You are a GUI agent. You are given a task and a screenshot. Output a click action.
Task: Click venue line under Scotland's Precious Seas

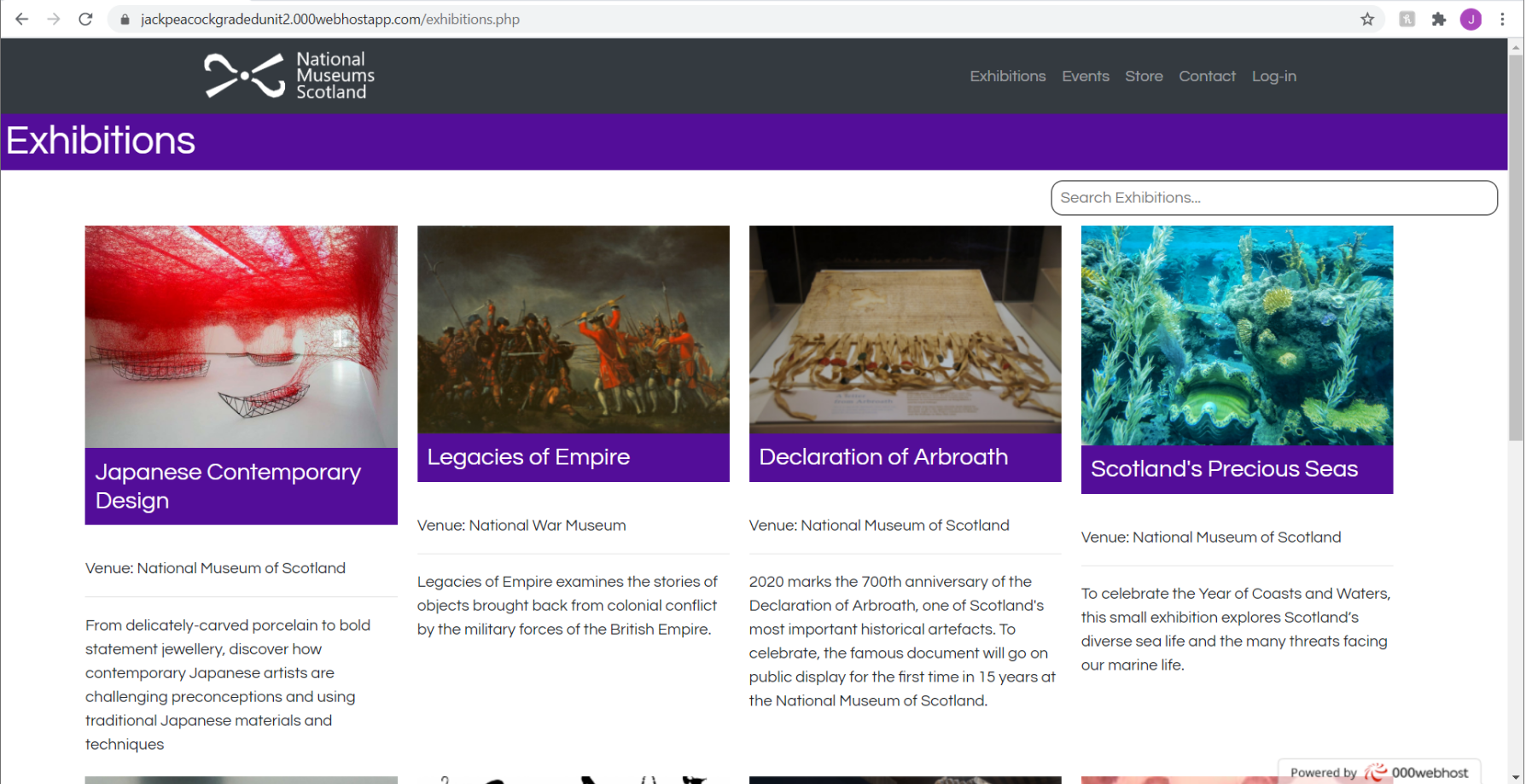(1211, 537)
